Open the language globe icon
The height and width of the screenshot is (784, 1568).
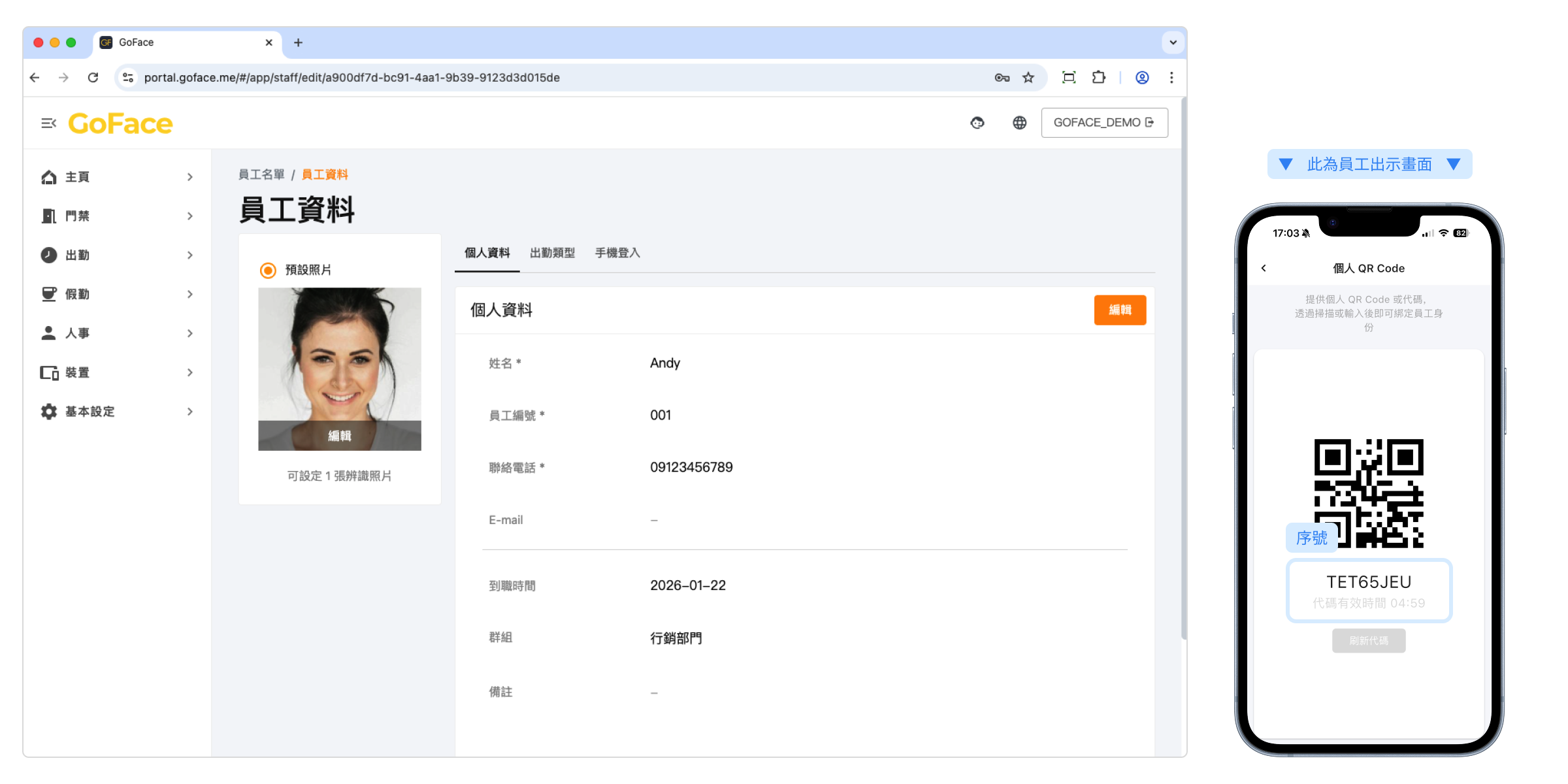(x=1019, y=123)
